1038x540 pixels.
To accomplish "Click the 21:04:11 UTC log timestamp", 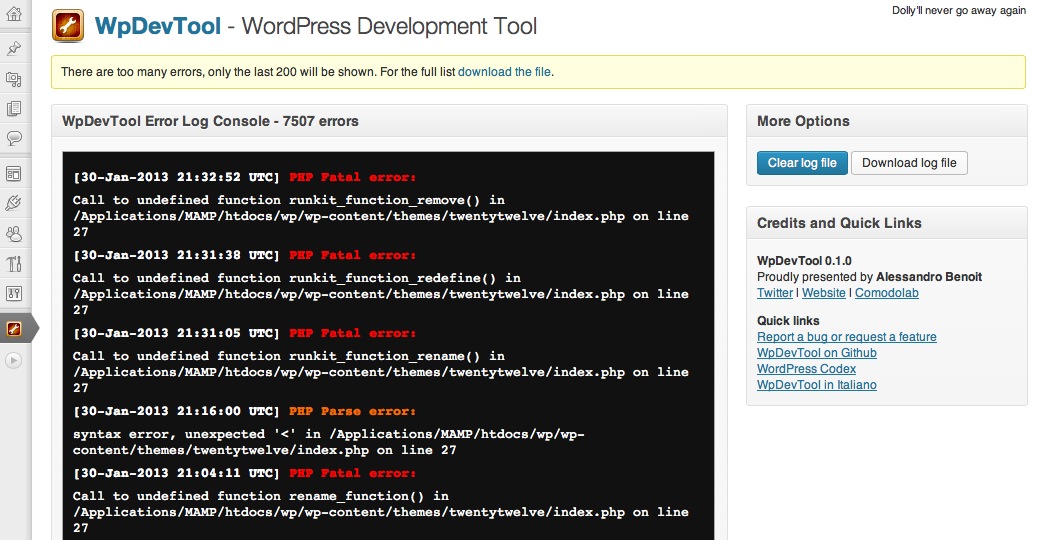I will (176, 473).
